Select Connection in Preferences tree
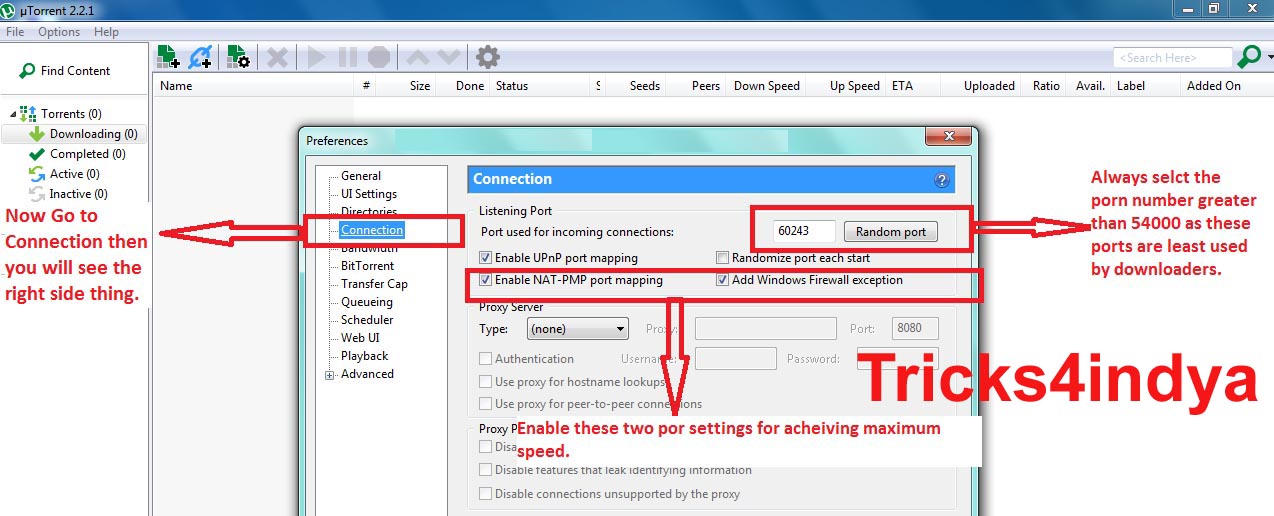This screenshot has width=1274, height=516. click(372, 230)
